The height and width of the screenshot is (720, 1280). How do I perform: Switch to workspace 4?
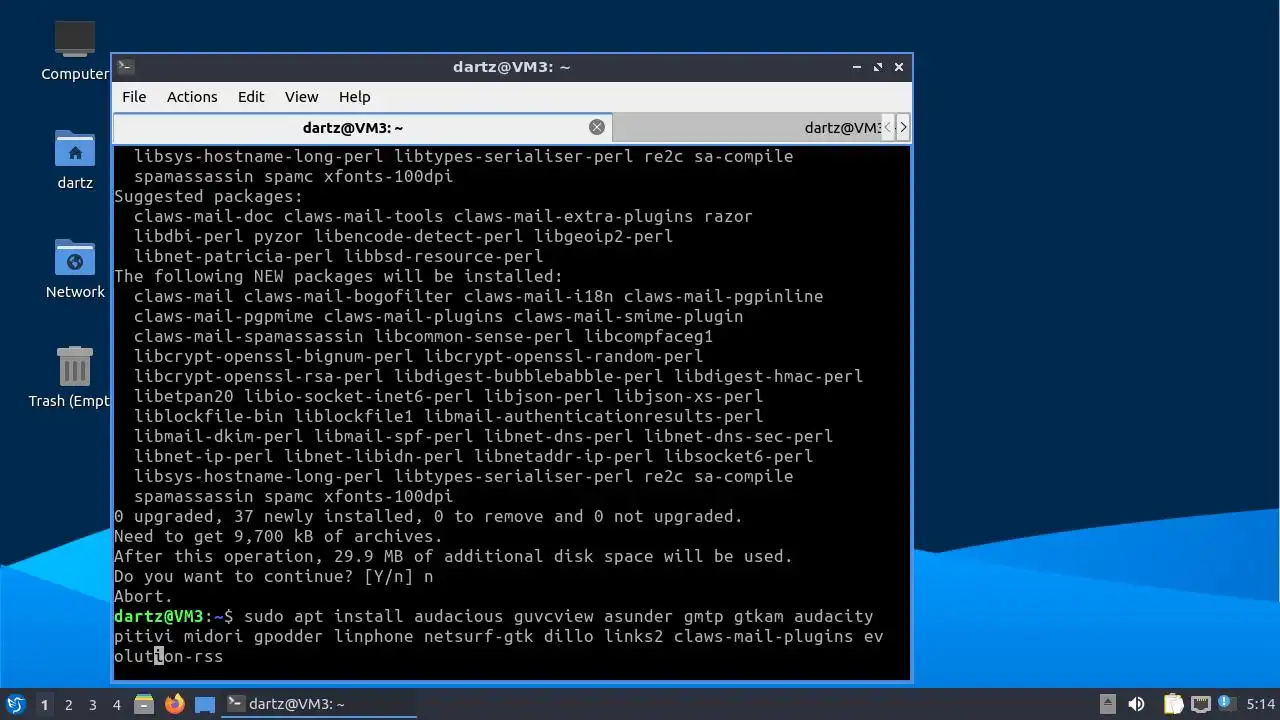click(116, 704)
